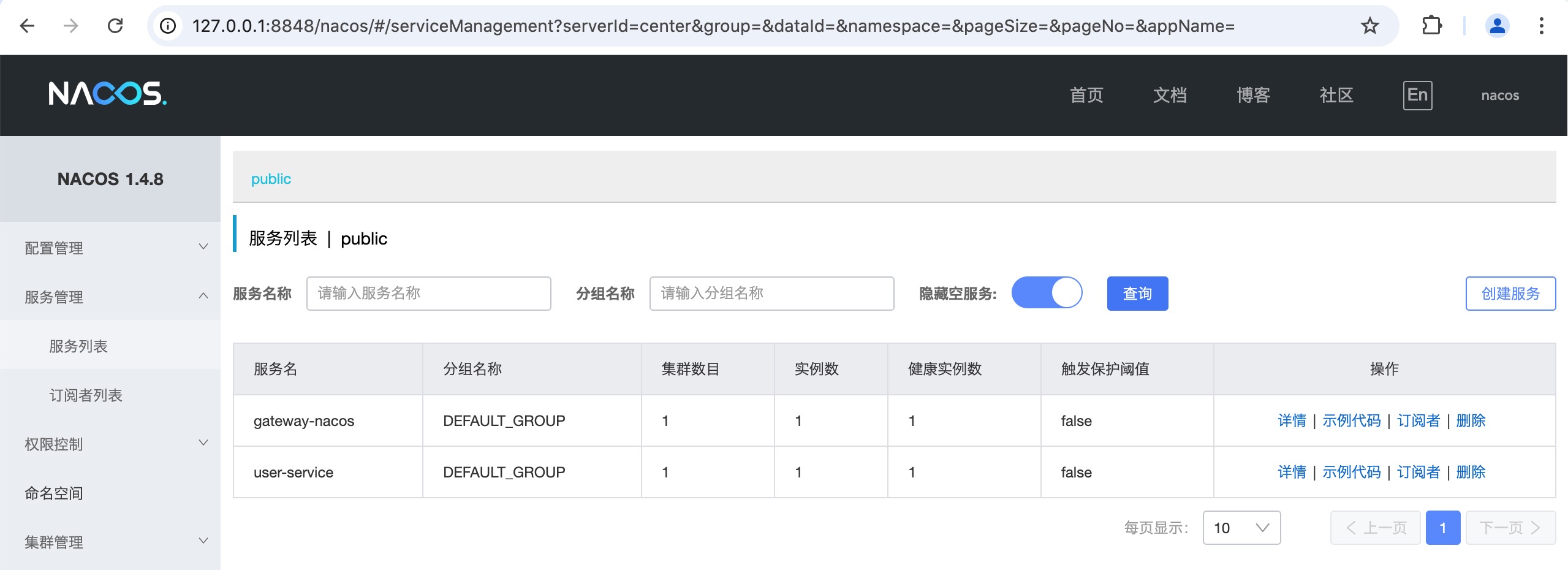The image size is (1568, 570).
Task: Open 示例代码 for user-service
Action: coord(1351,472)
